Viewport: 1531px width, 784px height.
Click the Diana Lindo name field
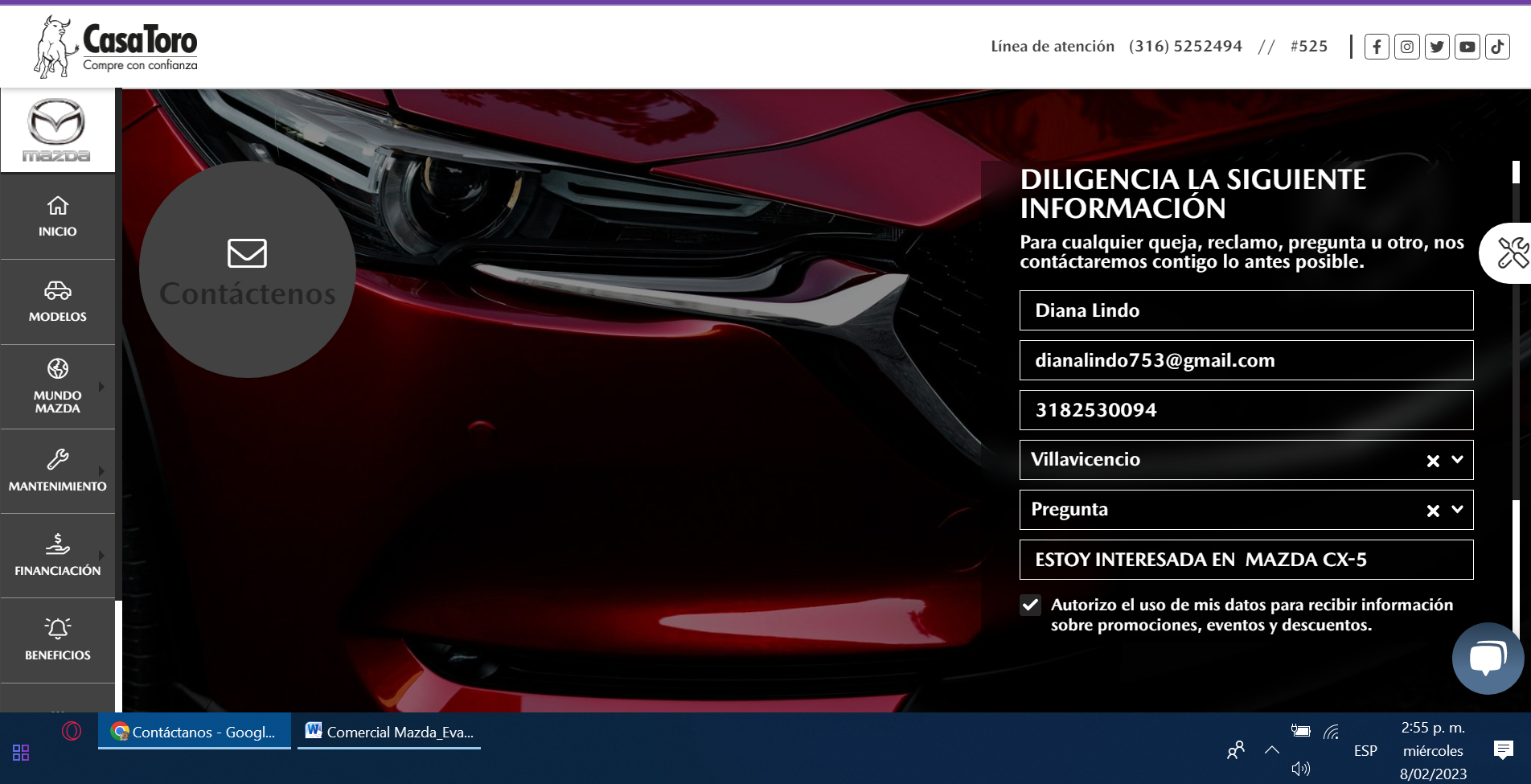tap(1246, 310)
